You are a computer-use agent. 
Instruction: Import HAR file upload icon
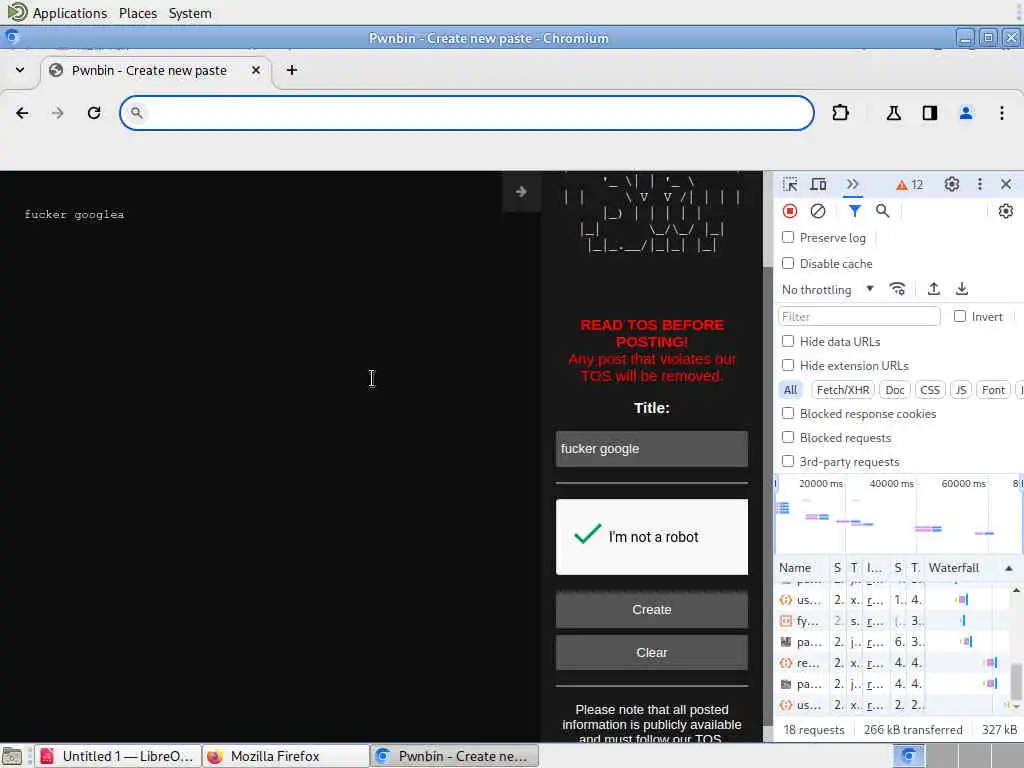pyautogui.click(x=934, y=289)
